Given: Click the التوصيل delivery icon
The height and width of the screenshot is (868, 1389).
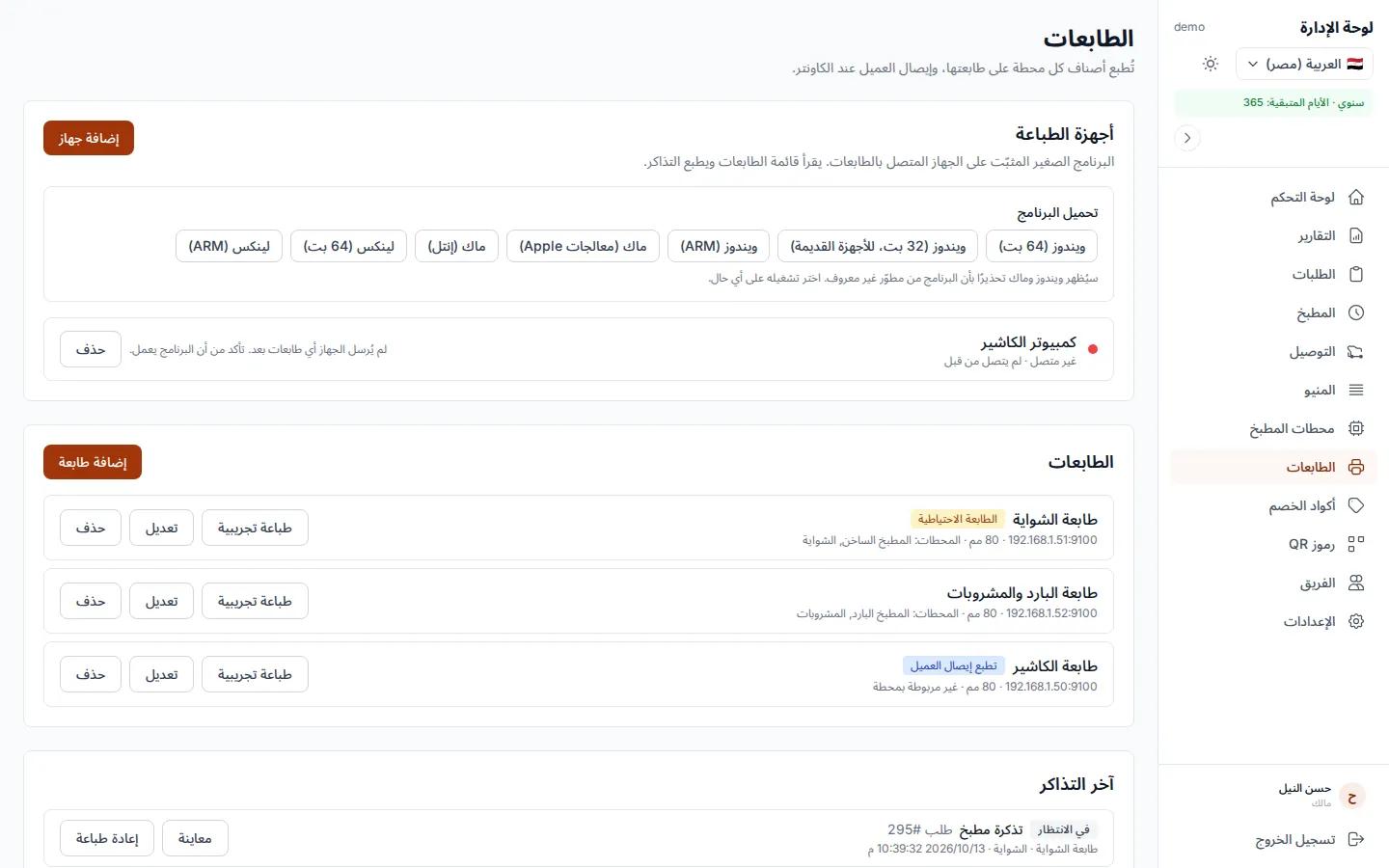Looking at the screenshot, I should click(x=1356, y=351).
